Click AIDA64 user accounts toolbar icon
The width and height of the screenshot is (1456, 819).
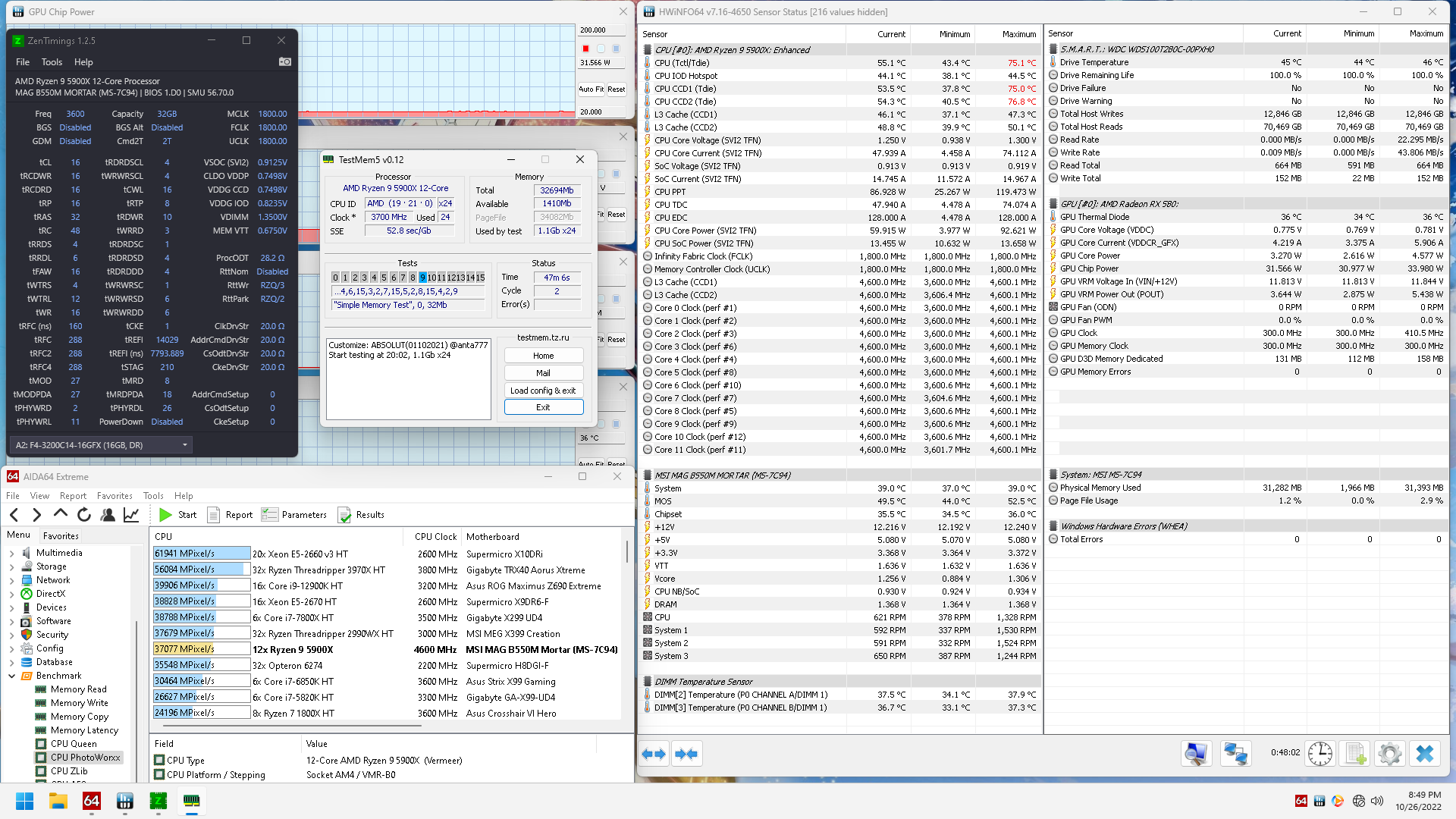pyautogui.click(x=108, y=515)
